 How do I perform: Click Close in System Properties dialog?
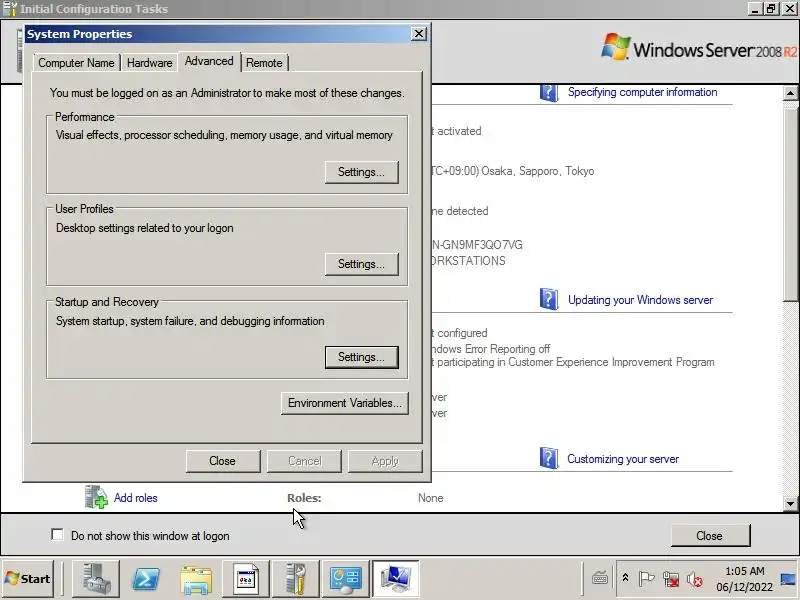[223, 461]
